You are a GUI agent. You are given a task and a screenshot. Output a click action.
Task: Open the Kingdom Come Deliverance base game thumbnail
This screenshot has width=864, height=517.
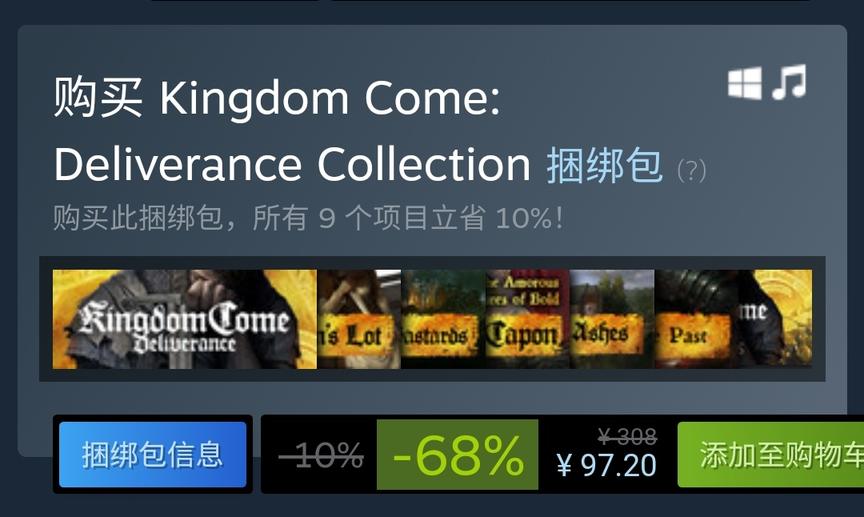click(185, 319)
